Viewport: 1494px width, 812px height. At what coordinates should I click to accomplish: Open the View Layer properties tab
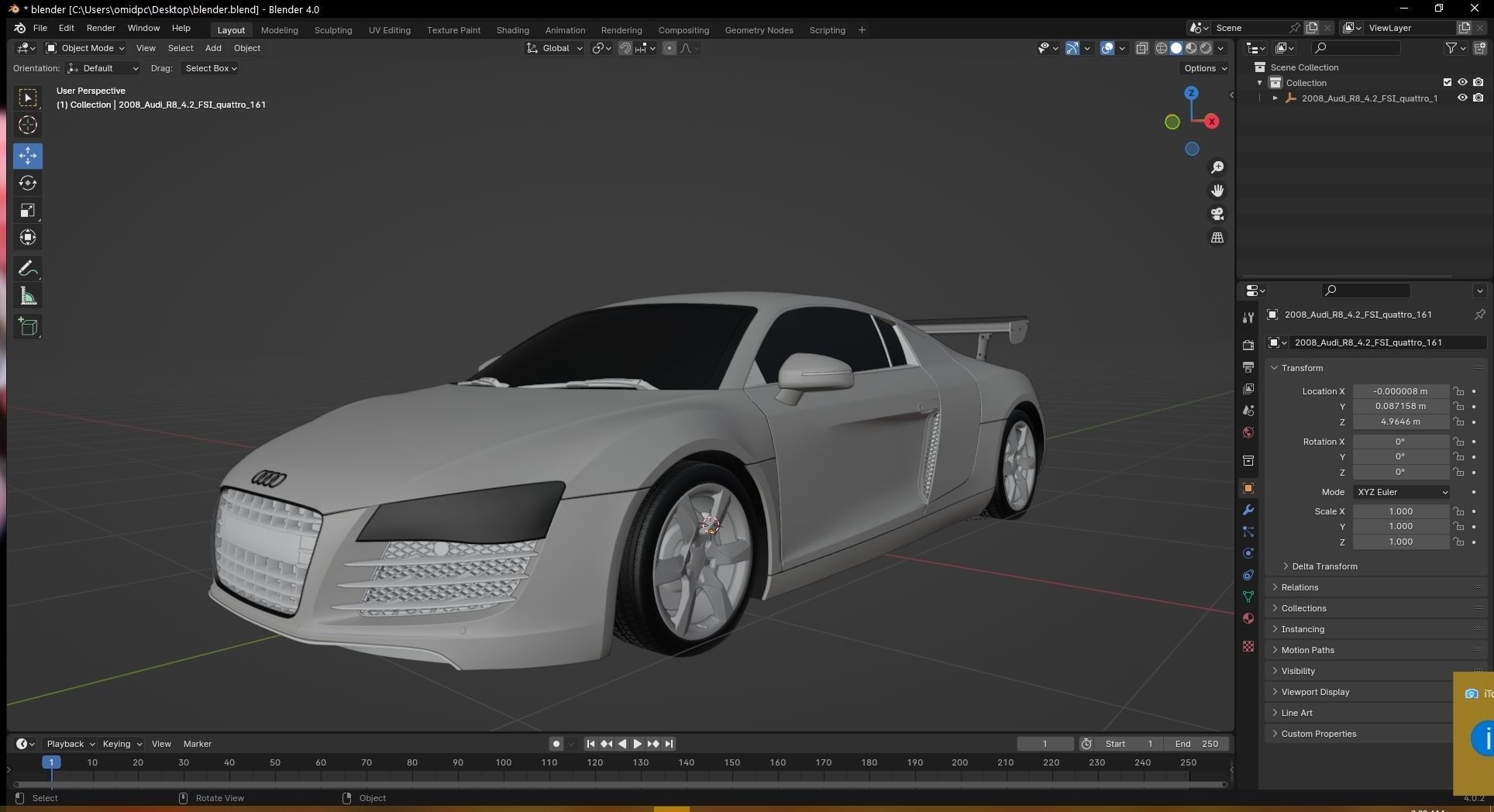click(1248, 388)
